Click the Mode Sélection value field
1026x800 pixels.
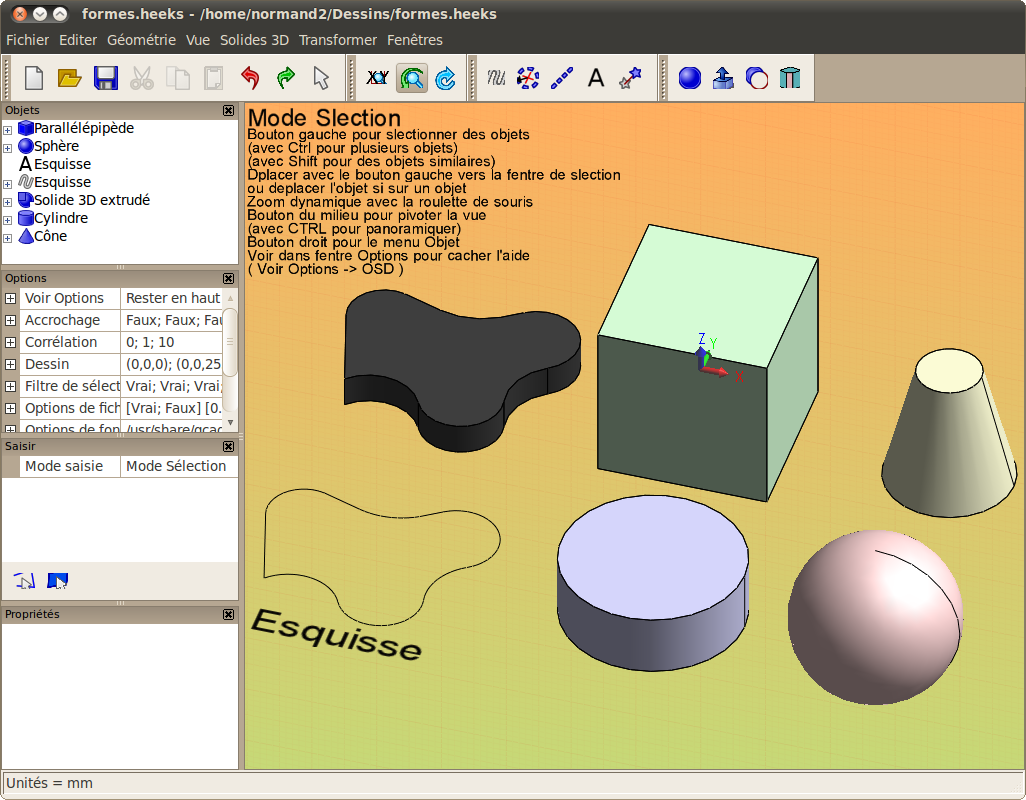pyautogui.click(x=179, y=466)
